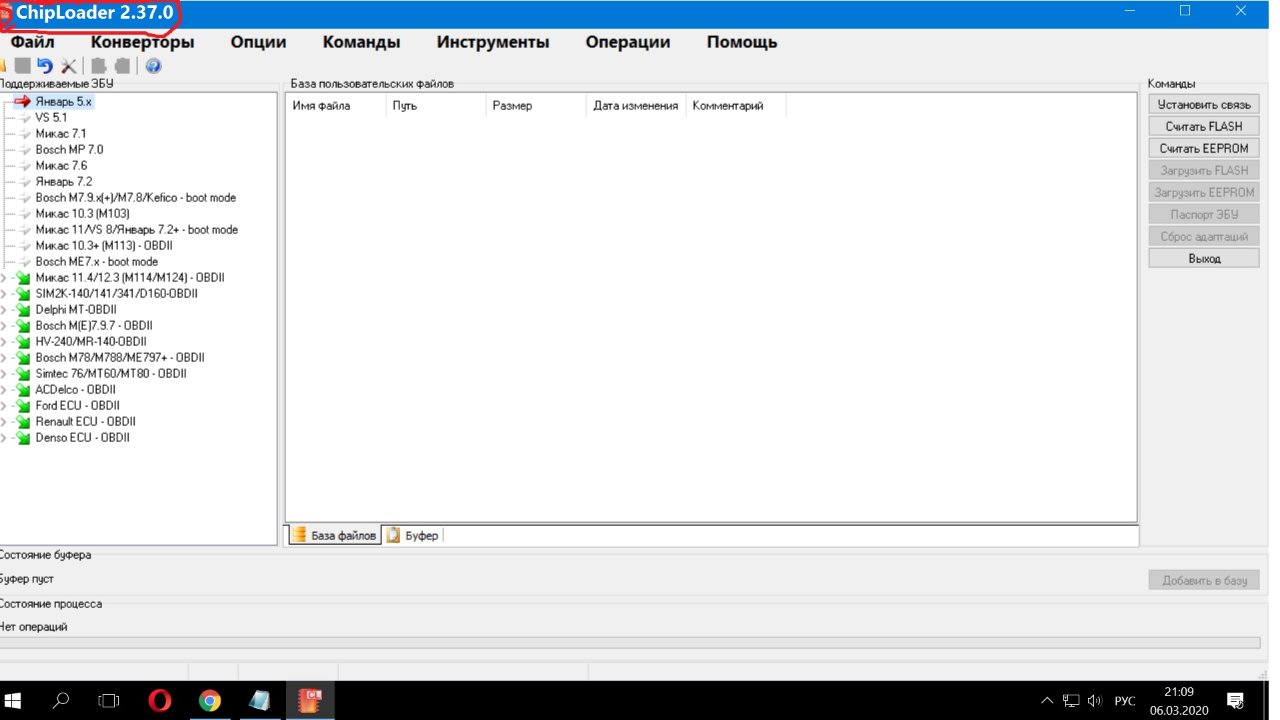Launch Google Chrome from the taskbar
The width and height of the screenshot is (1280, 720).
point(209,700)
